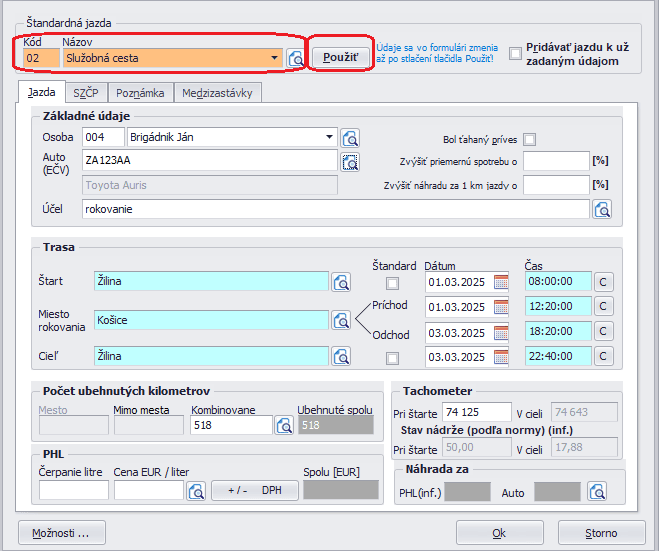
Task: Click search icon next to Účel field
Action: coord(602,209)
